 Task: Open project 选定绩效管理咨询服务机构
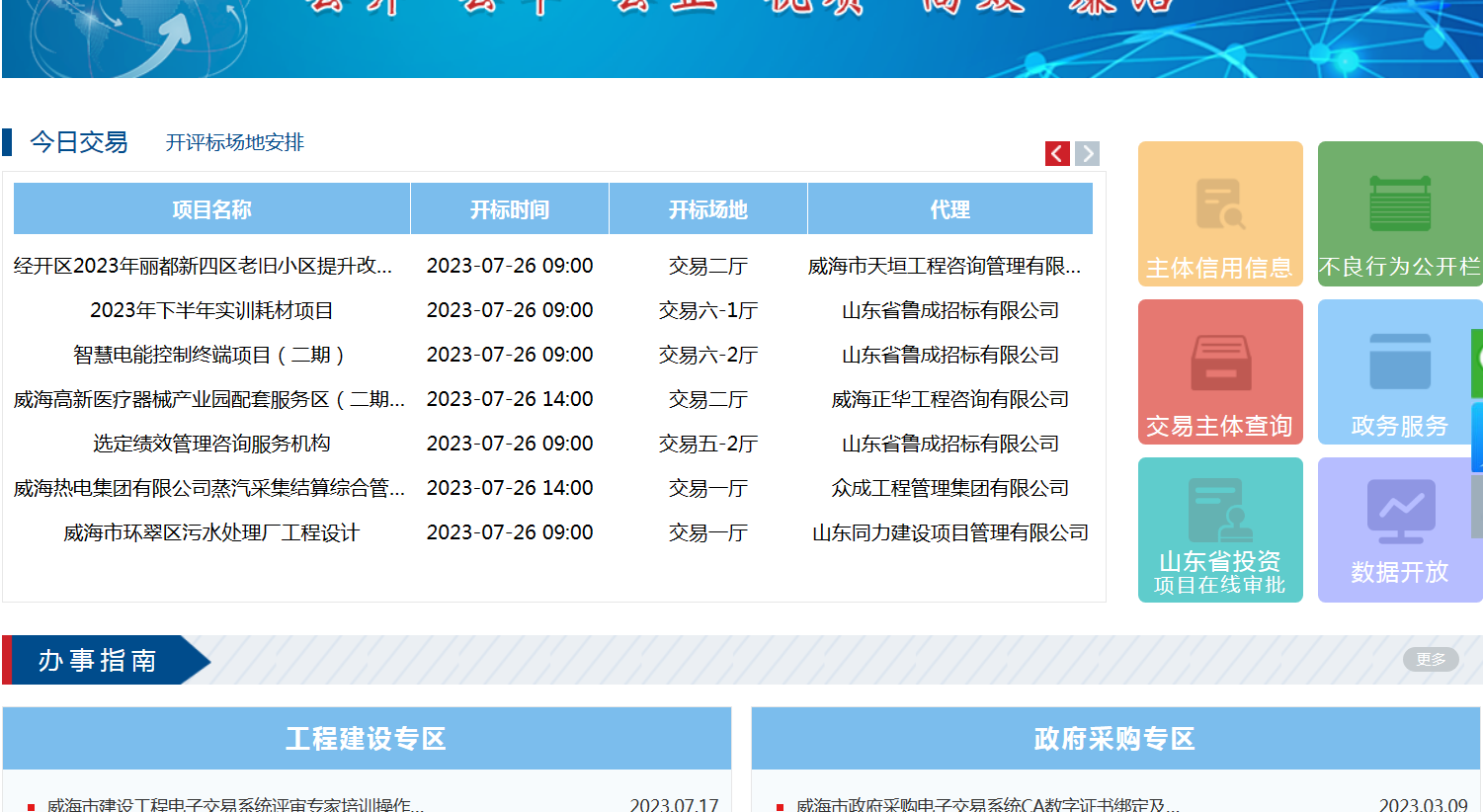[211, 444]
